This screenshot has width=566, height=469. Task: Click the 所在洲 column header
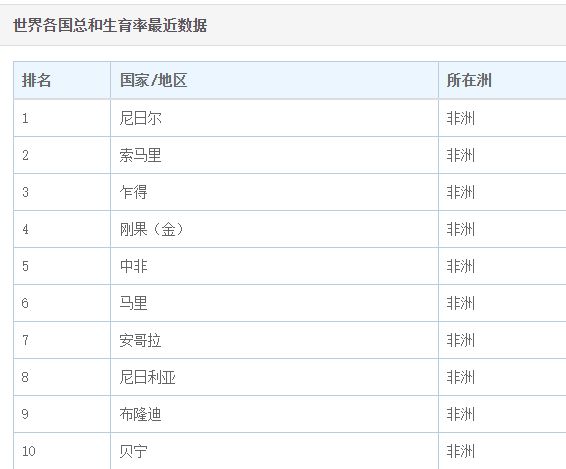pyautogui.click(x=502, y=80)
